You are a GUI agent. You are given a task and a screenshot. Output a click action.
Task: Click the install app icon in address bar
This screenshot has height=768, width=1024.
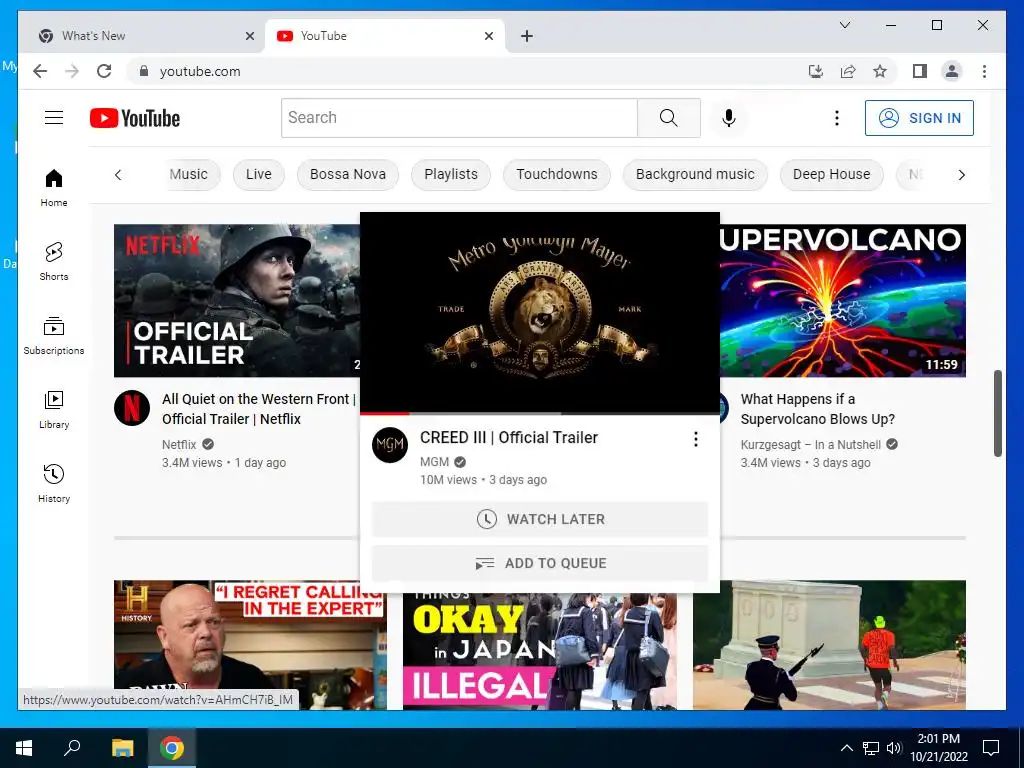[816, 71]
